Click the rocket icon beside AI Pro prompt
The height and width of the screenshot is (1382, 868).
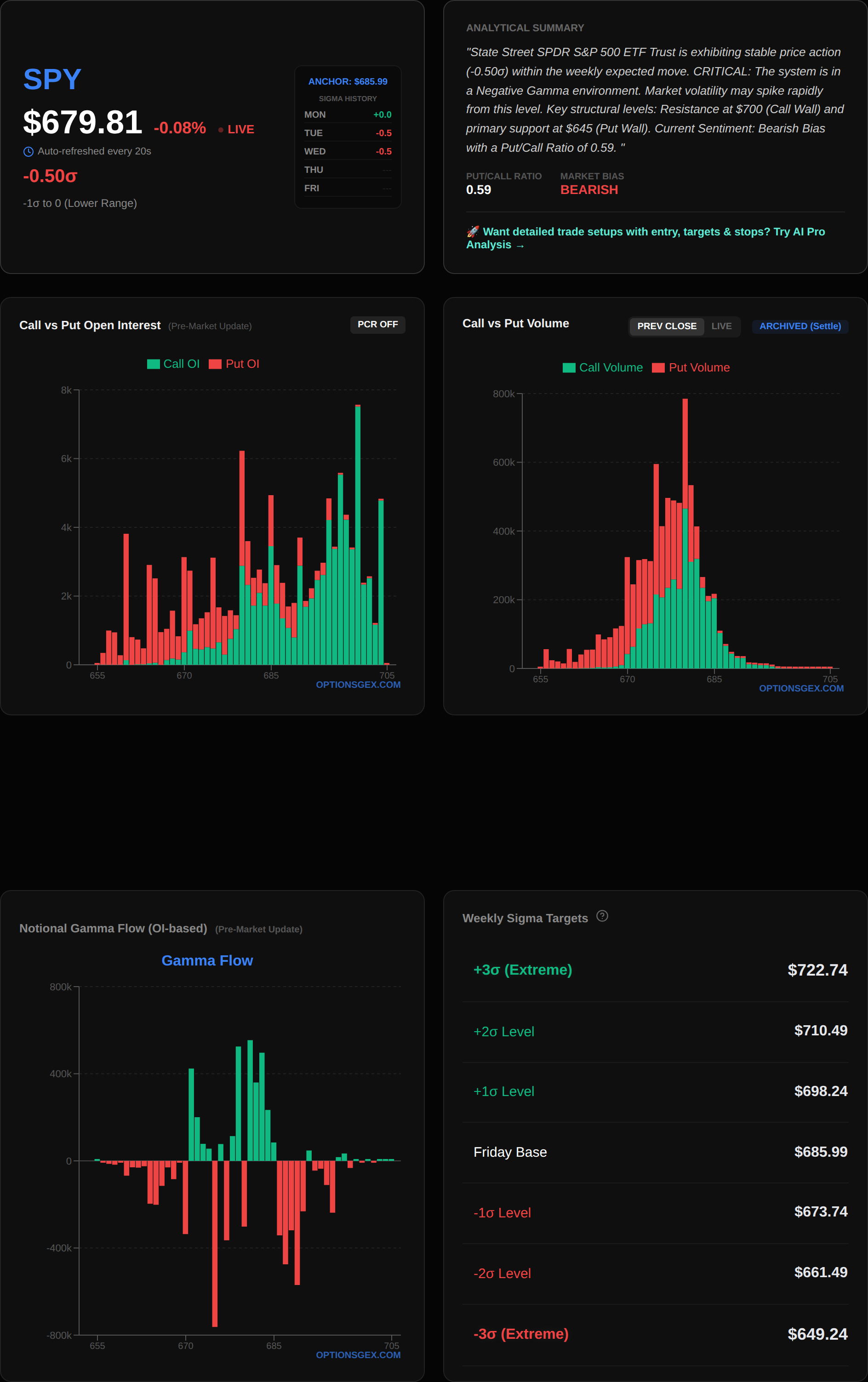pyautogui.click(x=473, y=231)
